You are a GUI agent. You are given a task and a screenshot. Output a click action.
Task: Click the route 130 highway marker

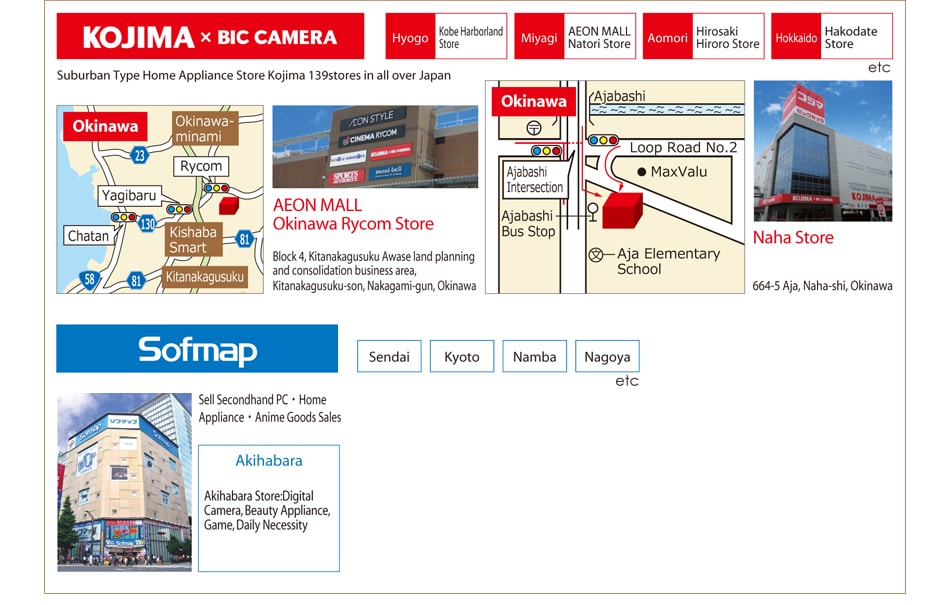pyautogui.click(x=148, y=224)
